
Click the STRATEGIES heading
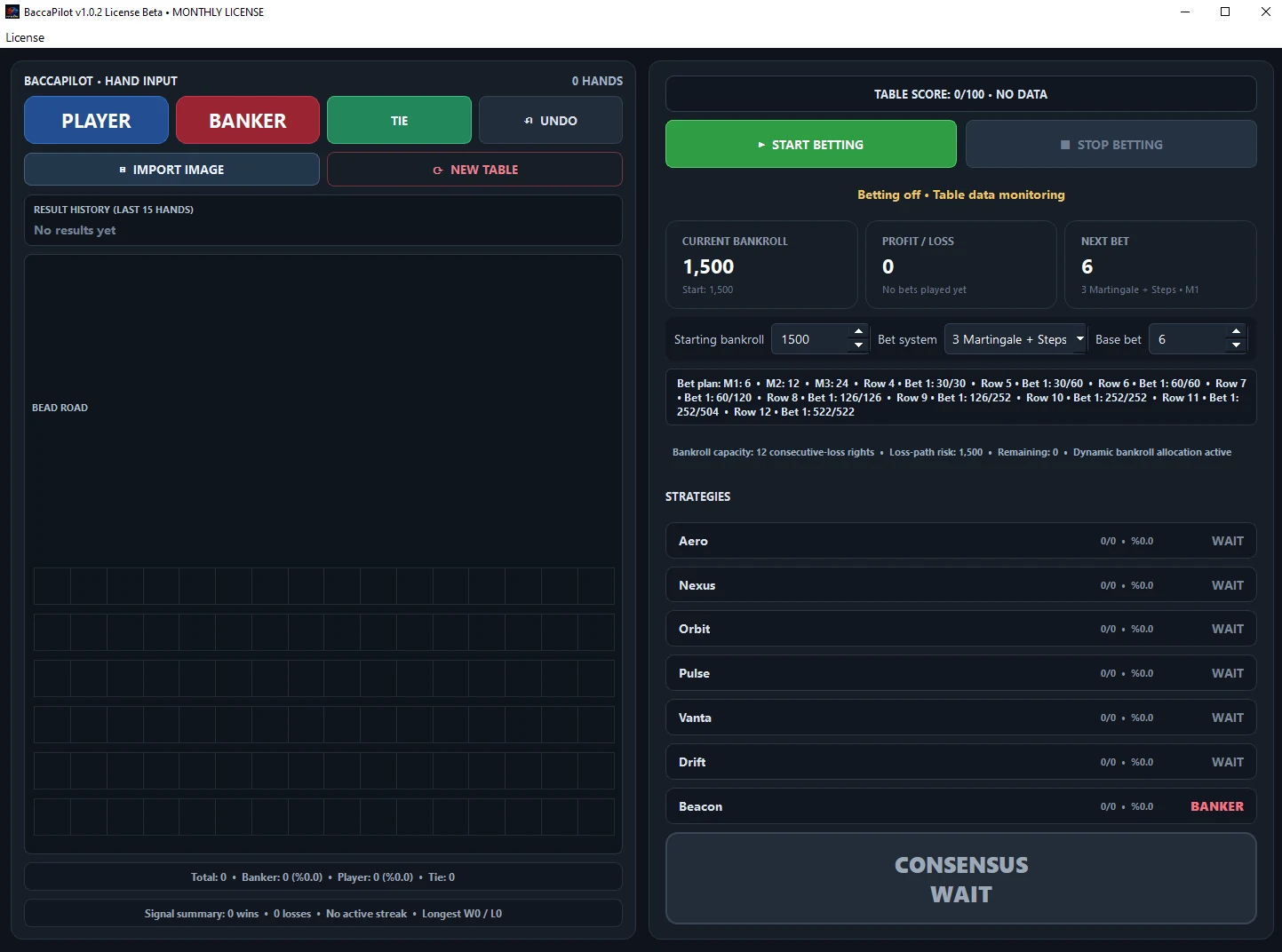coord(697,496)
